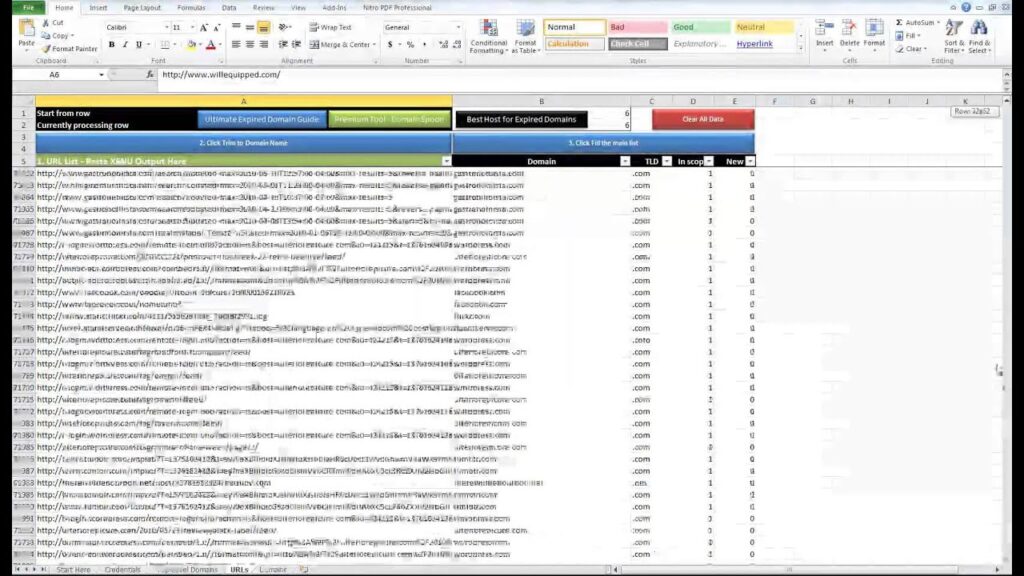Apply Percent Style format
This screenshot has width=1024, height=576.
[410, 44]
